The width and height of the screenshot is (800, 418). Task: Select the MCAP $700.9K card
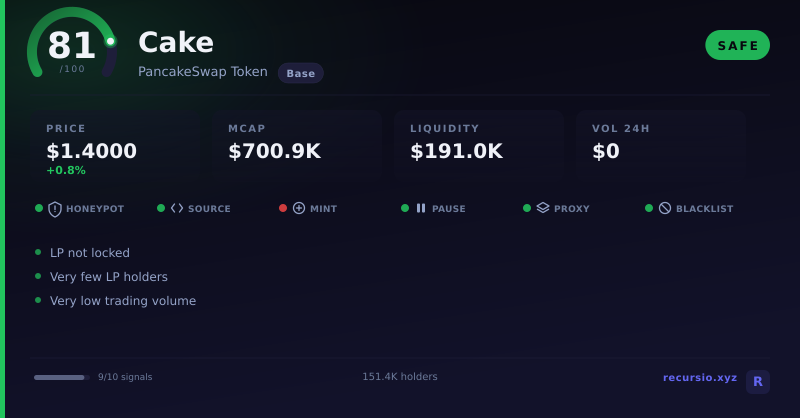297,144
